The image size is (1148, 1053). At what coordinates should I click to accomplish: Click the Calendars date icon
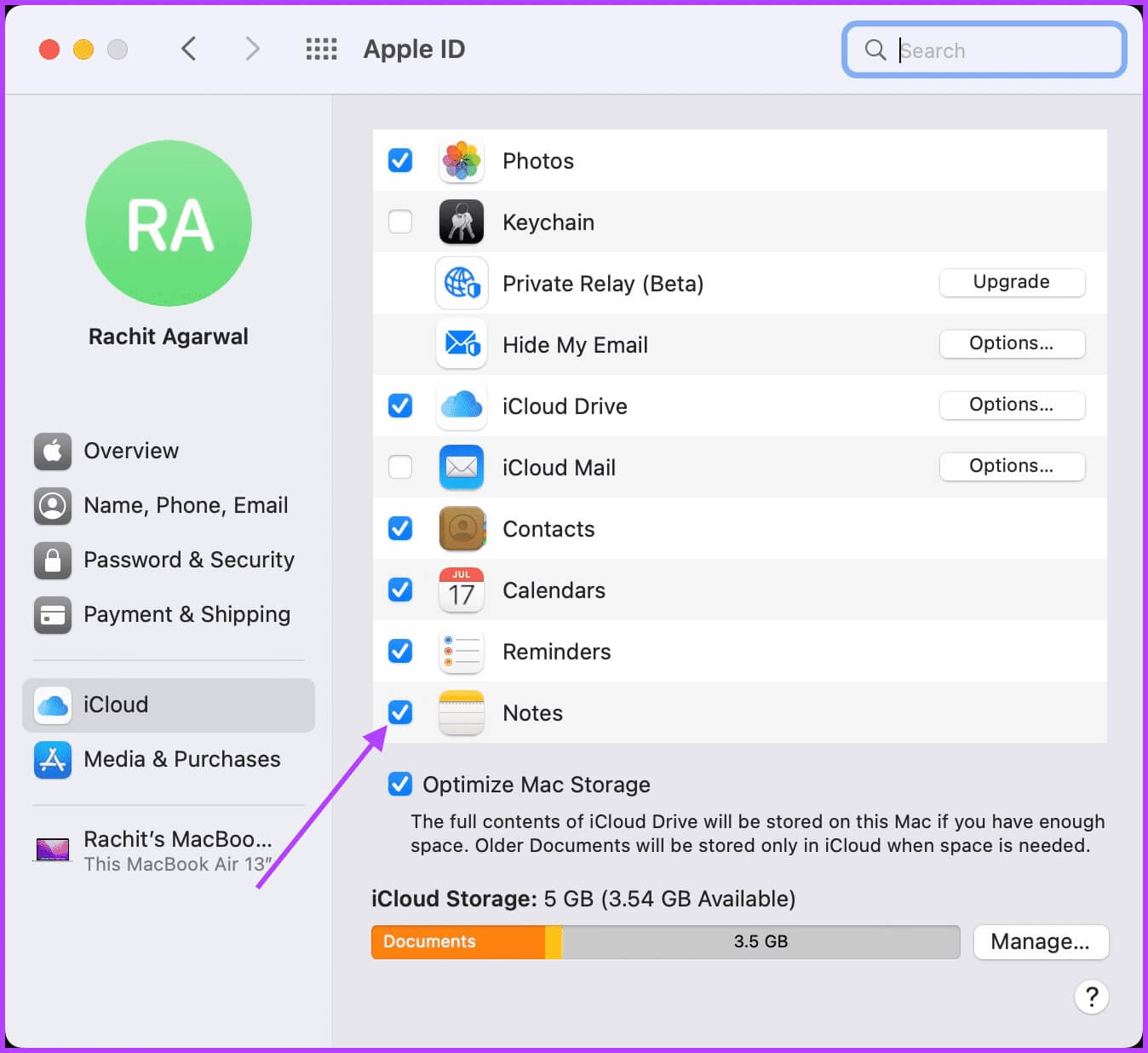462,590
